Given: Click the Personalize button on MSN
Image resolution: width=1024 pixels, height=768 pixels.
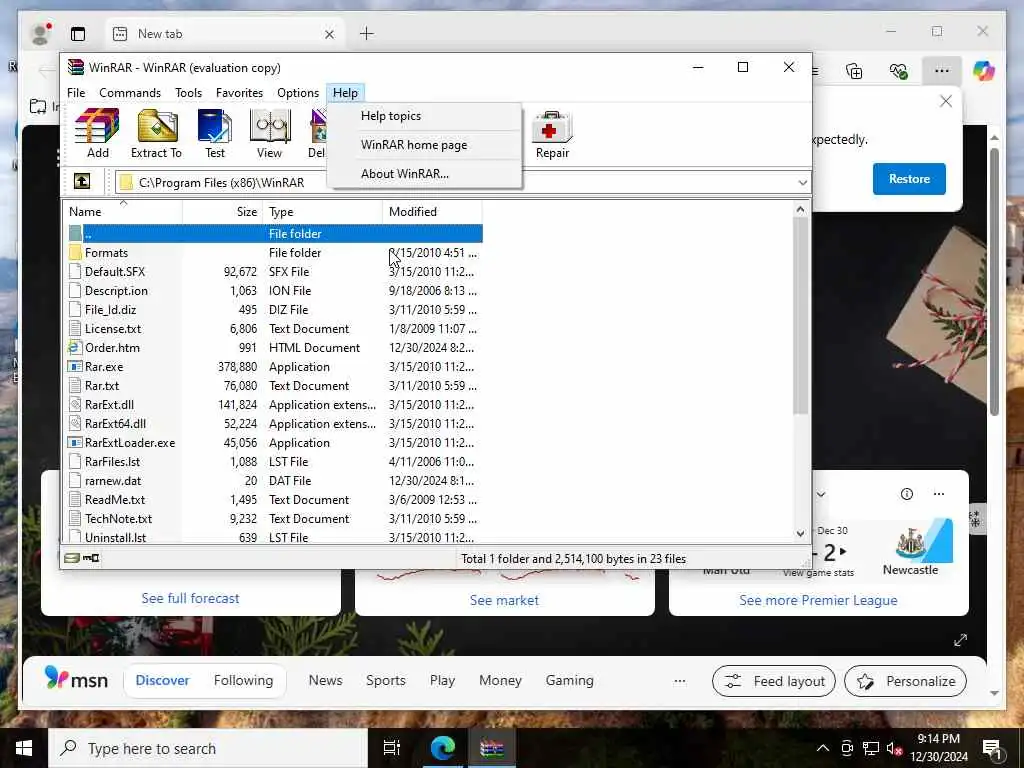Looking at the screenshot, I should pyautogui.click(x=905, y=681).
